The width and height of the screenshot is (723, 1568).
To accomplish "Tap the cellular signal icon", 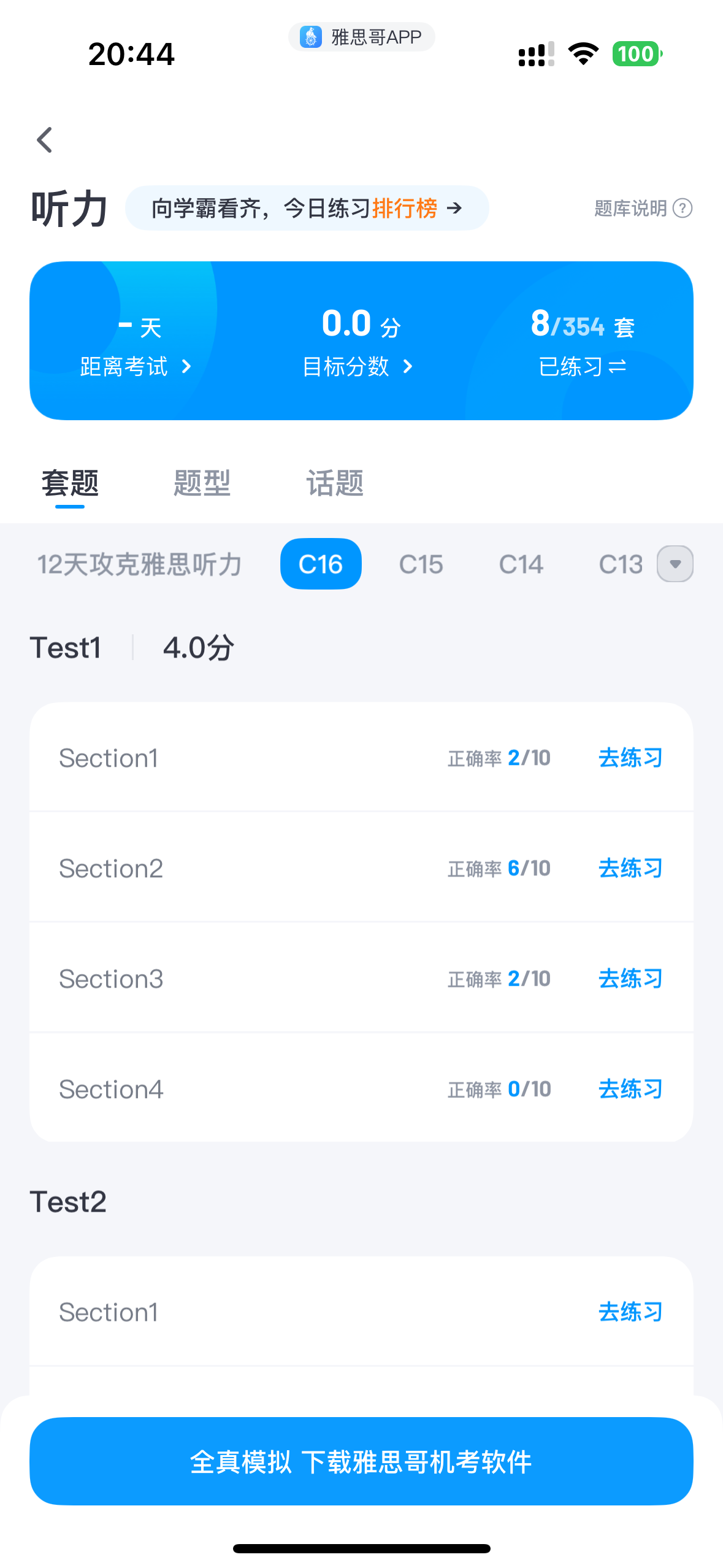I will click(536, 54).
